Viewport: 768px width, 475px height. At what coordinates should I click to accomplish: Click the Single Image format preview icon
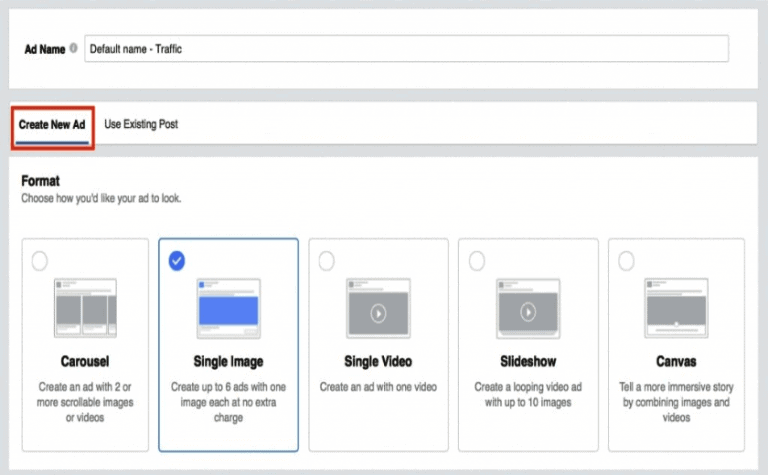(x=229, y=309)
